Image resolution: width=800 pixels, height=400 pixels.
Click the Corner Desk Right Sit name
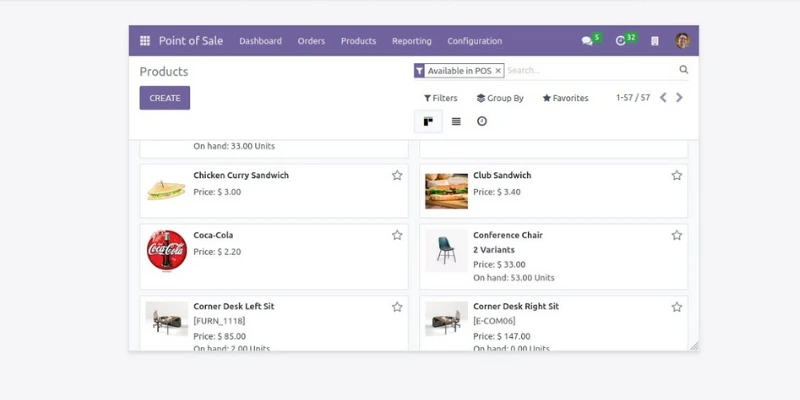[x=516, y=306]
